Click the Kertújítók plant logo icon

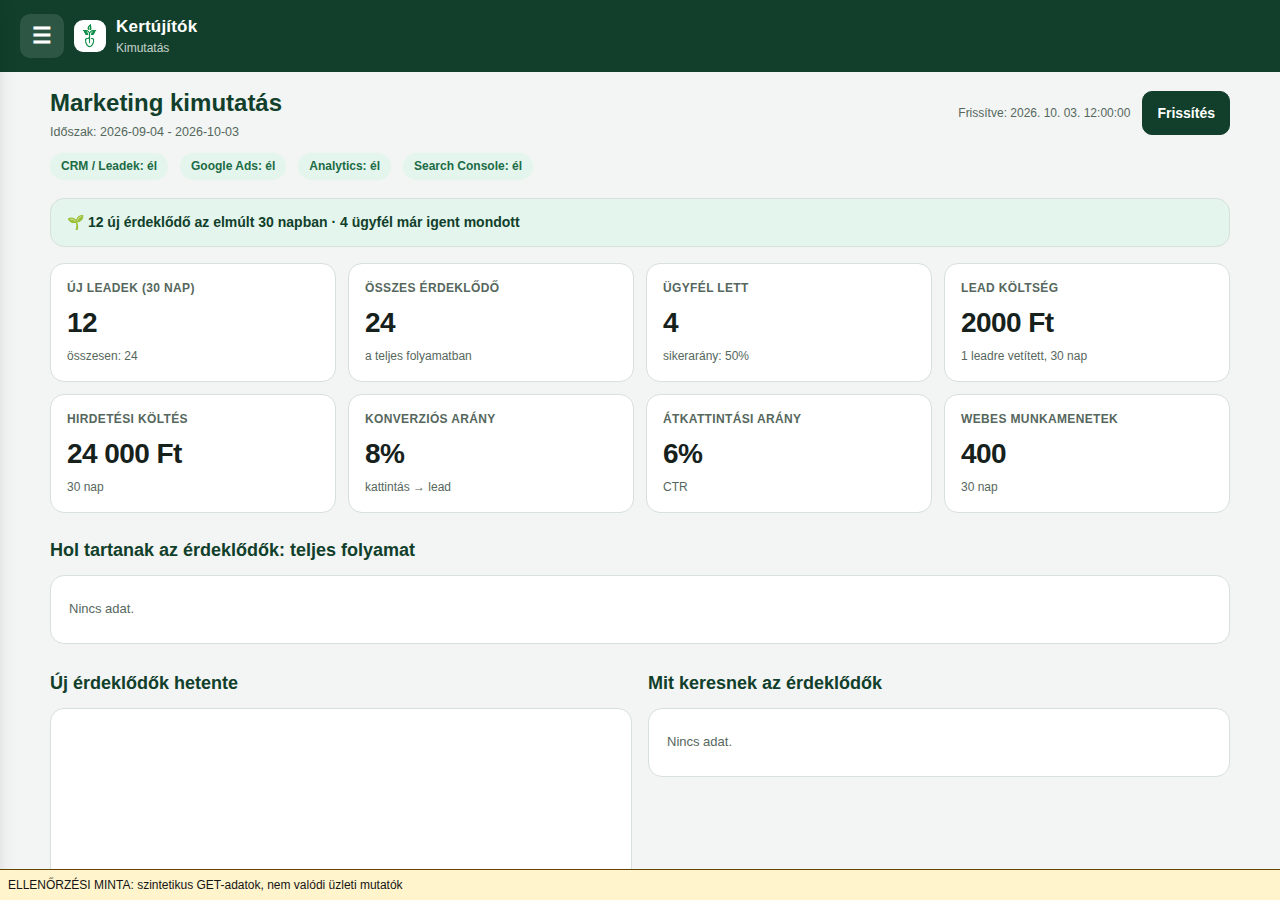click(x=90, y=36)
